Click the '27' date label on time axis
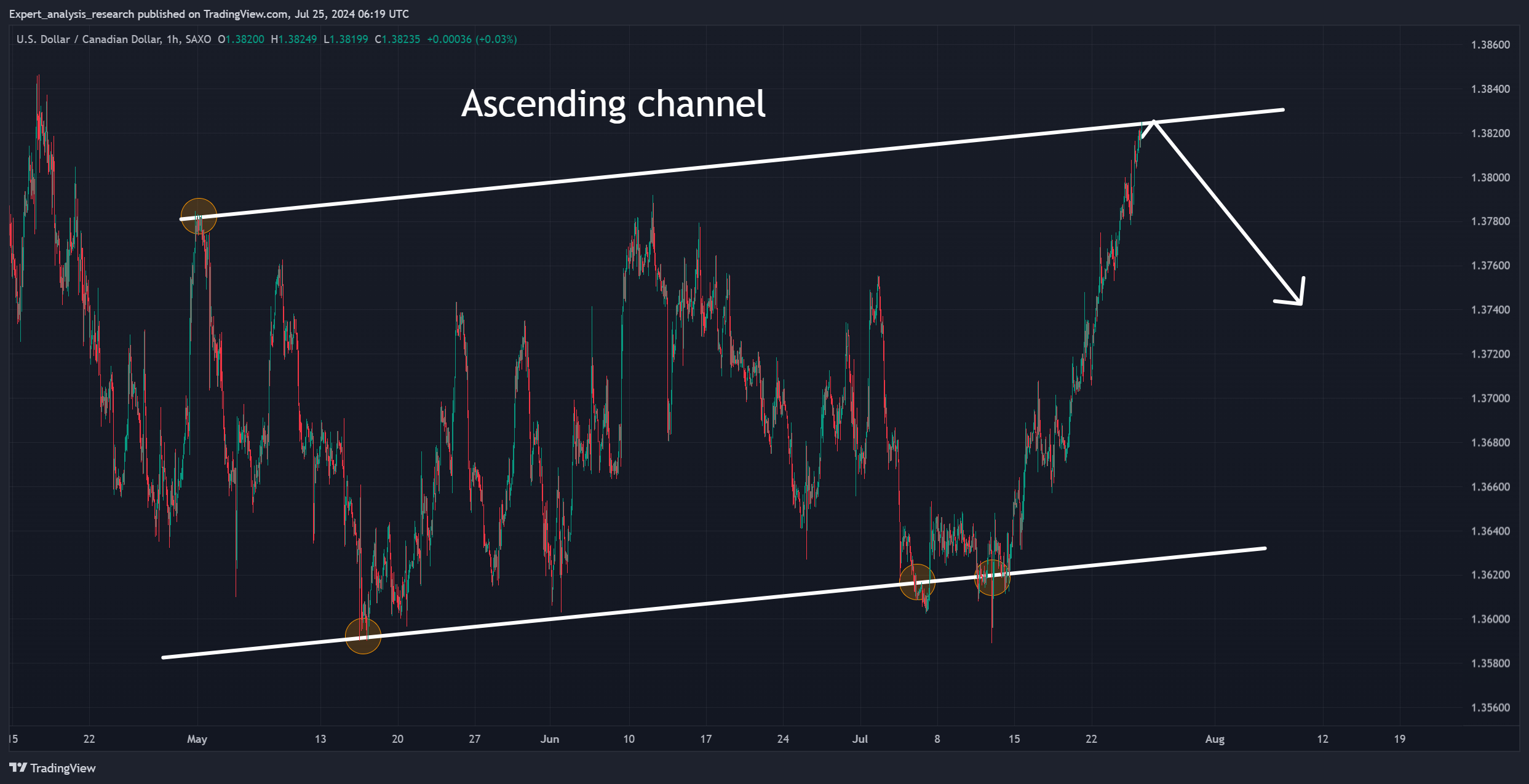 475,739
